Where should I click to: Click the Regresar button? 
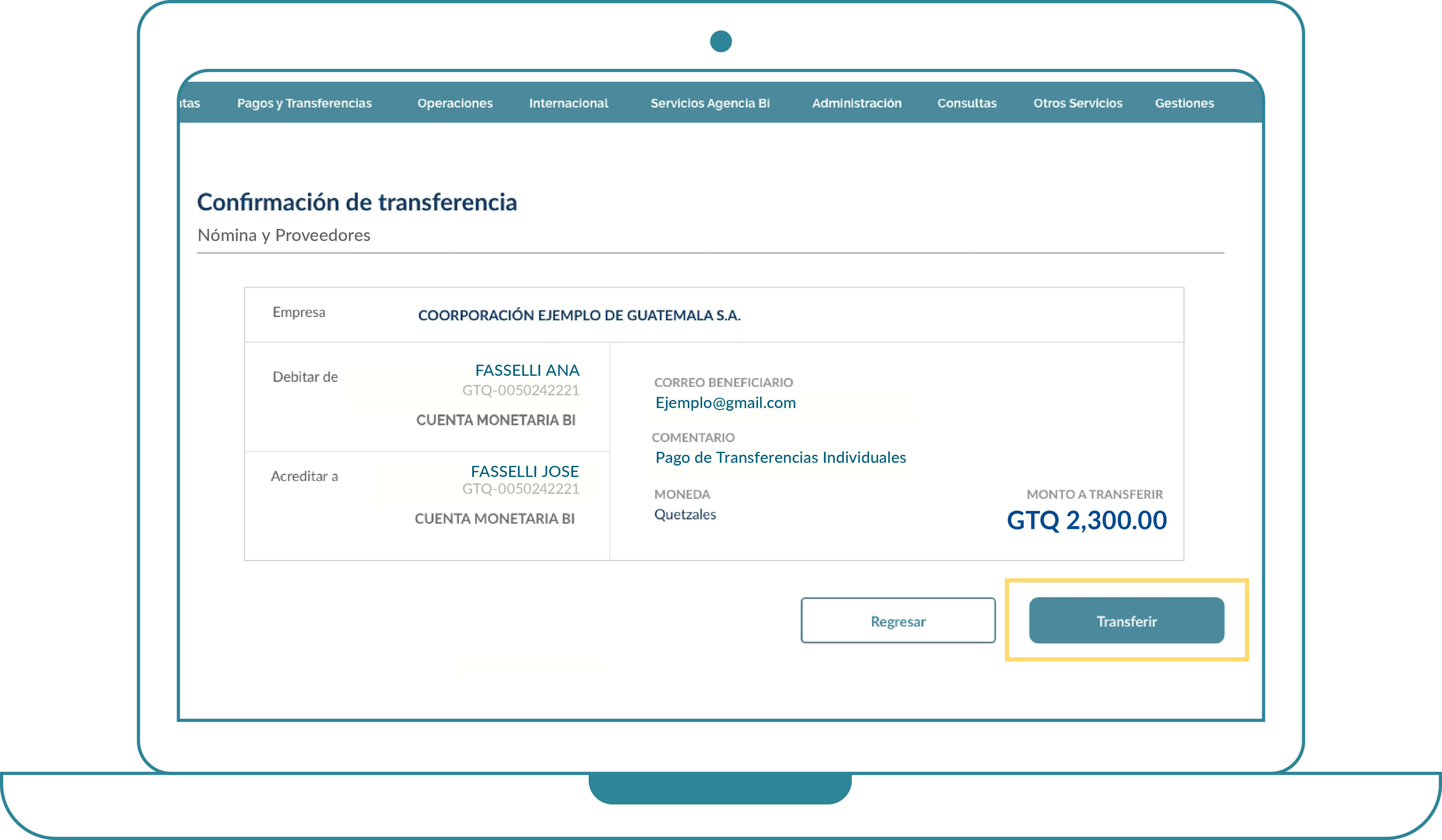click(x=898, y=621)
